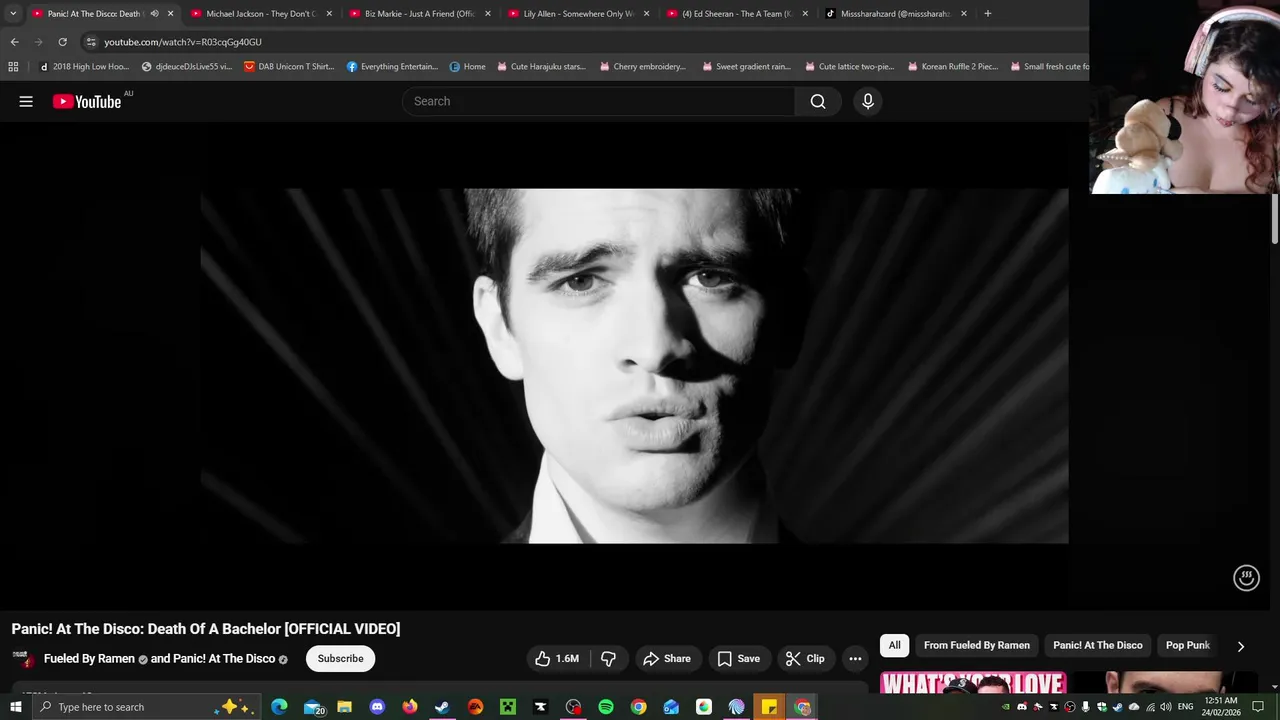
Task: Switch to the Ed Sheeran tab
Action: (737, 14)
